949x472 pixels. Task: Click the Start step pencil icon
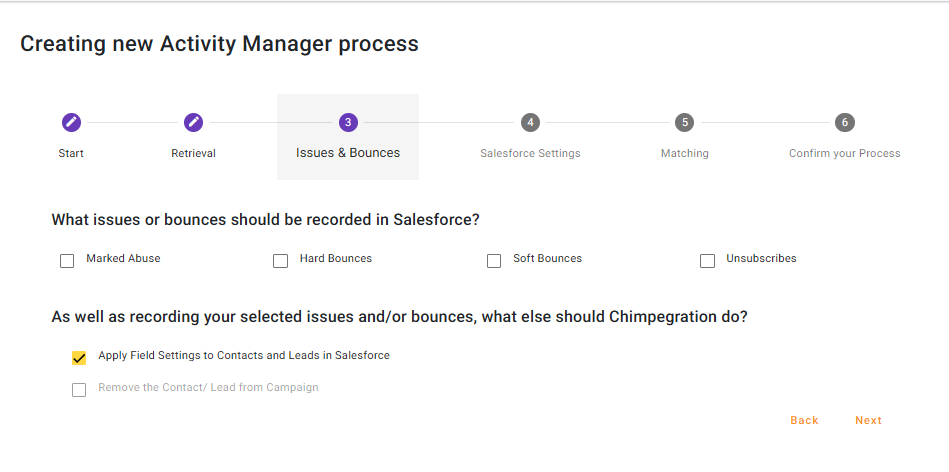(71, 122)
